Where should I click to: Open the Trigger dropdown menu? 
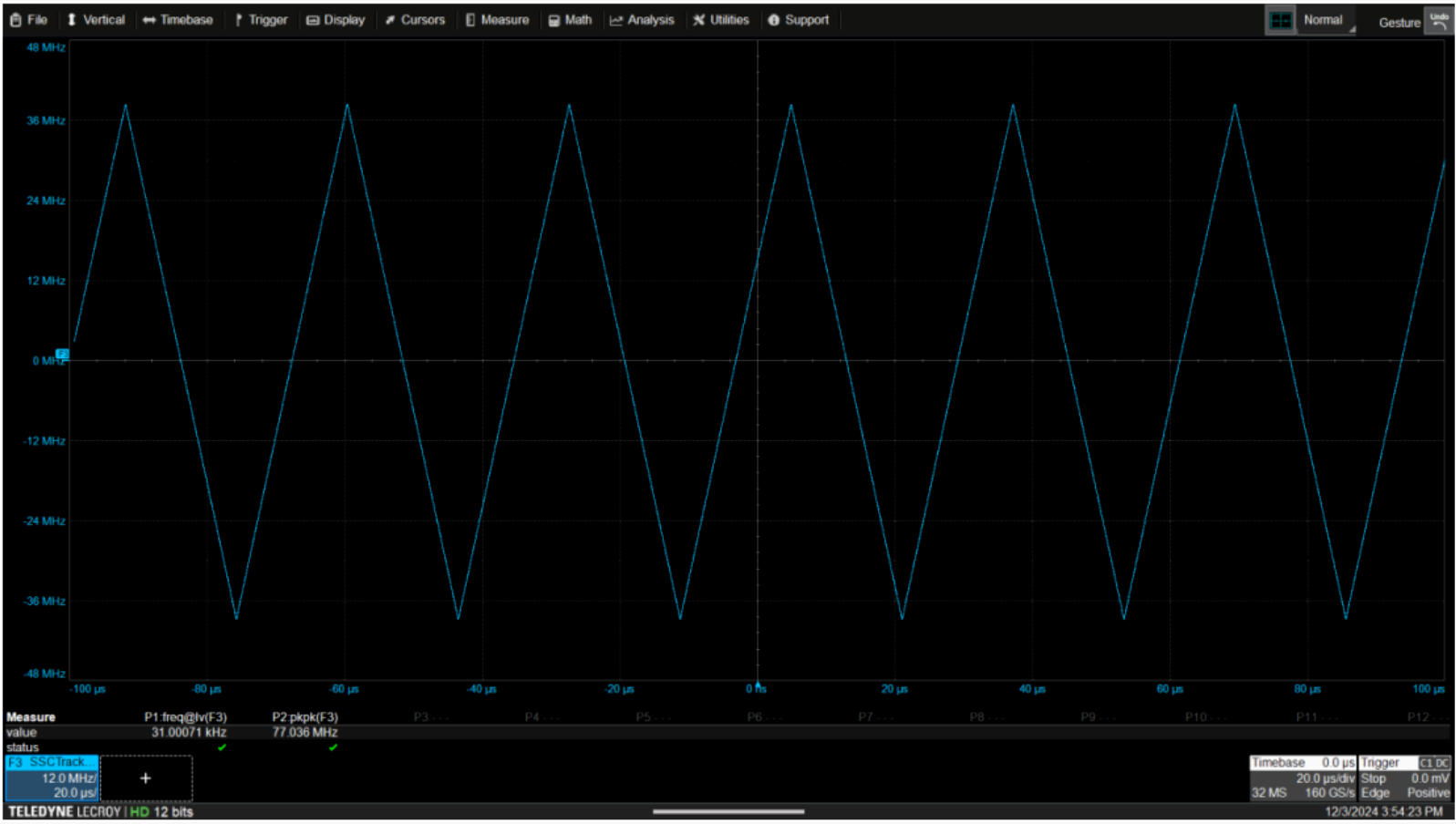point(260,20)
